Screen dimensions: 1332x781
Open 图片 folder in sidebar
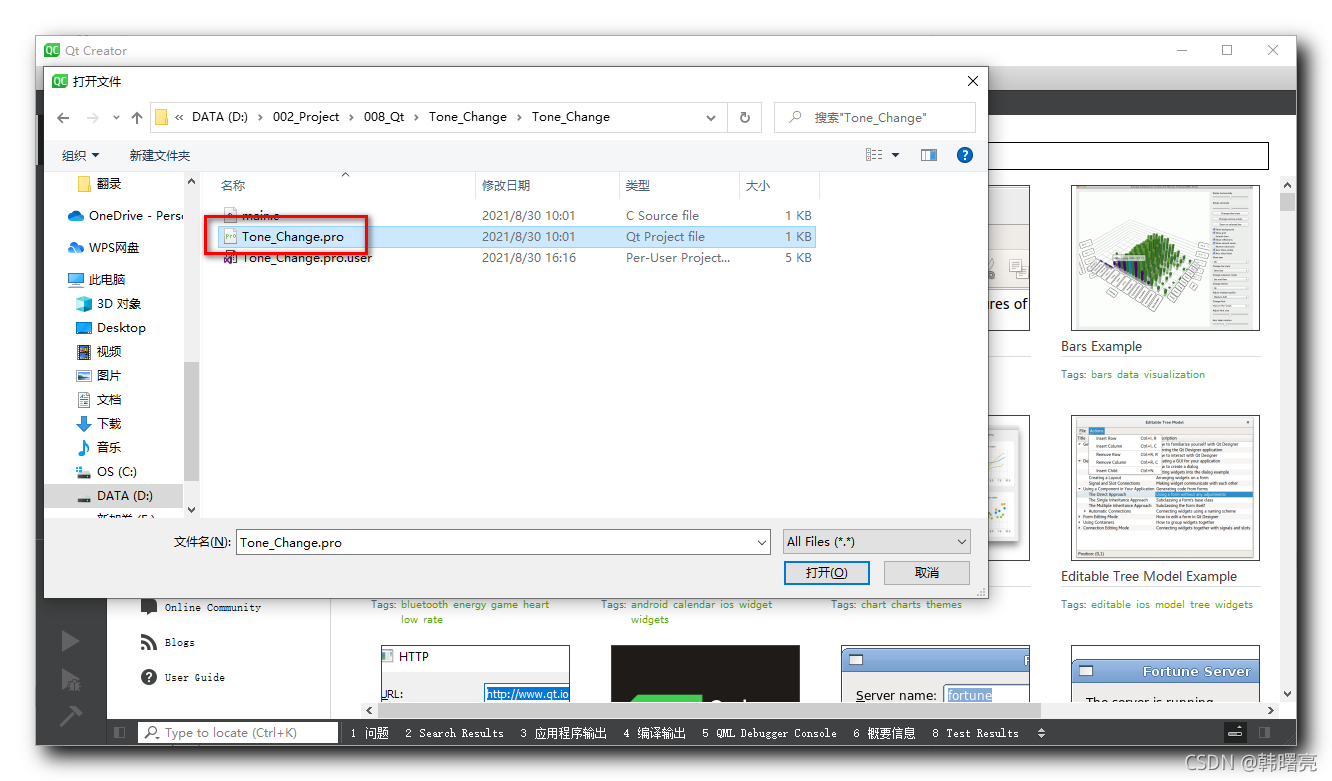[x=99, y=375]
